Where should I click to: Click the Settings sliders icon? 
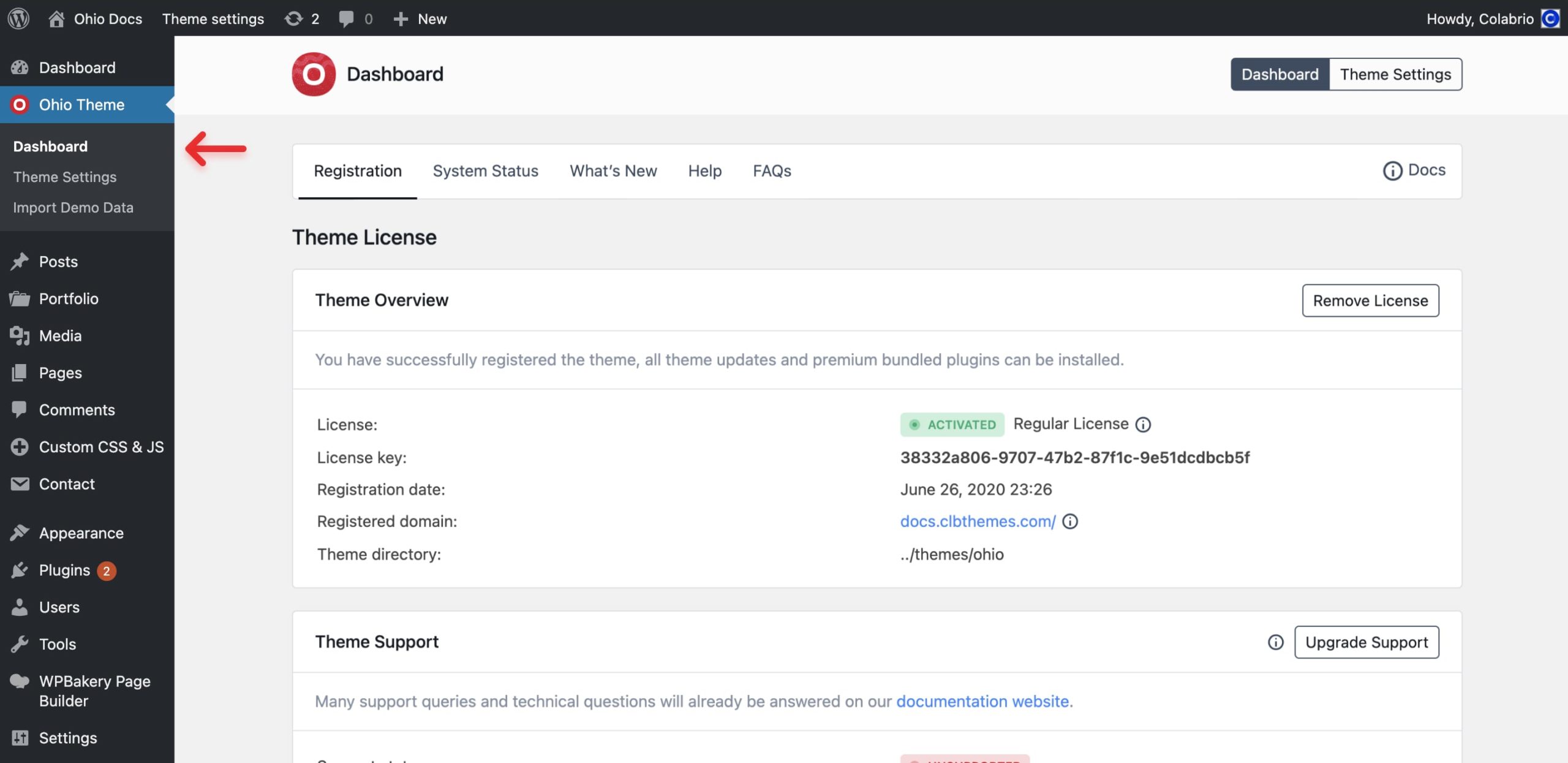click(20, 738)
